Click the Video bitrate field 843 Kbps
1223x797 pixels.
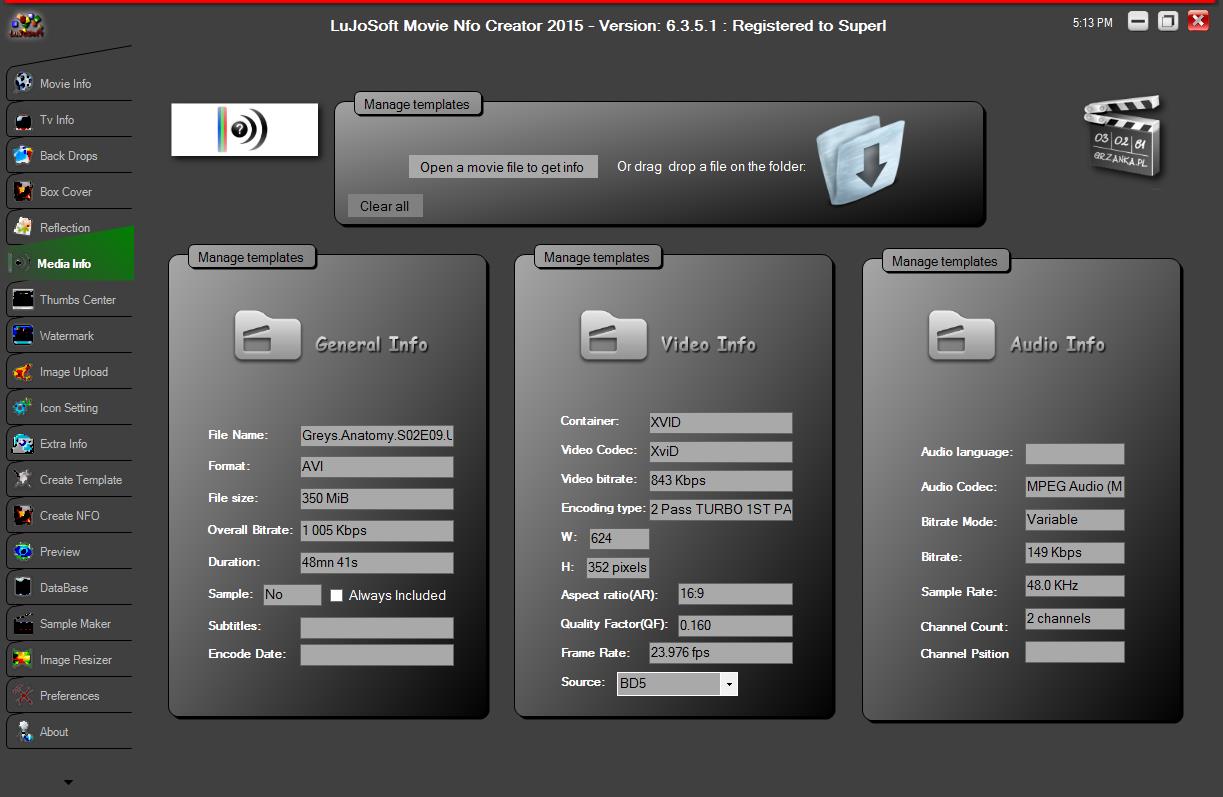pos(721,480)
